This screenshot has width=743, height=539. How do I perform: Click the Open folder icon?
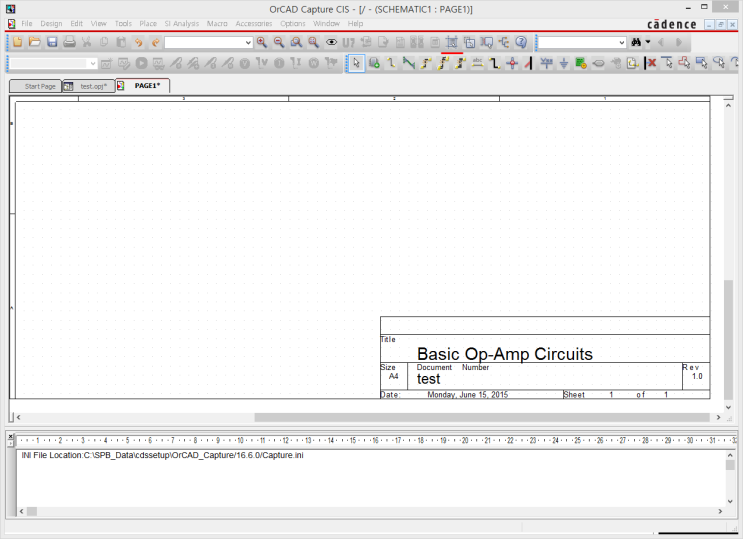point(35,42)
